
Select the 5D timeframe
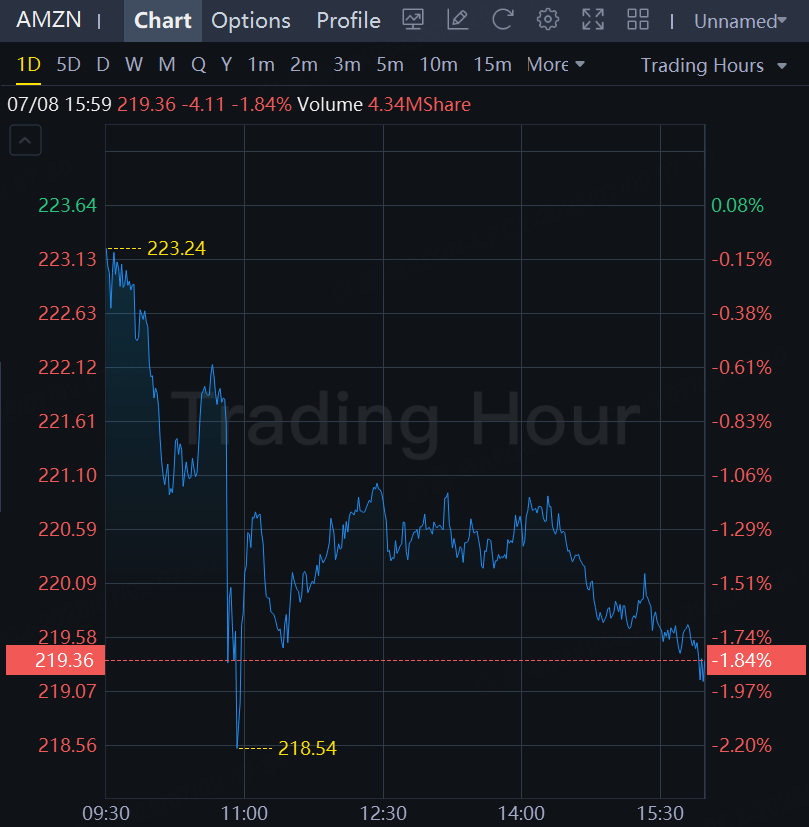pos(68,65)
